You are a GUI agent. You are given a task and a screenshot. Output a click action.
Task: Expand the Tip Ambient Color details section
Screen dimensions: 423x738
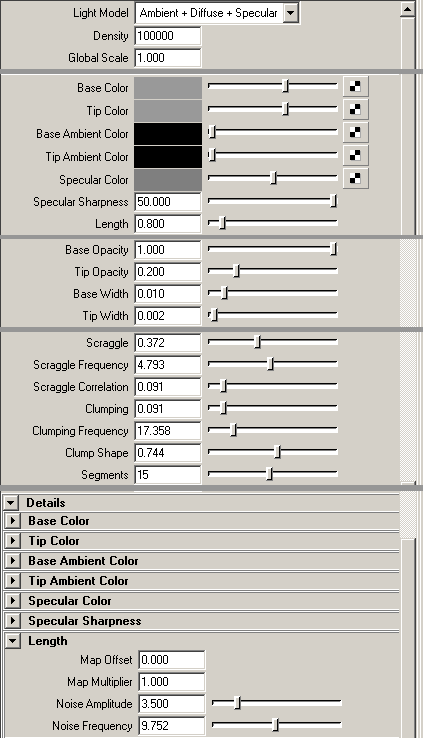coord(12,581)
